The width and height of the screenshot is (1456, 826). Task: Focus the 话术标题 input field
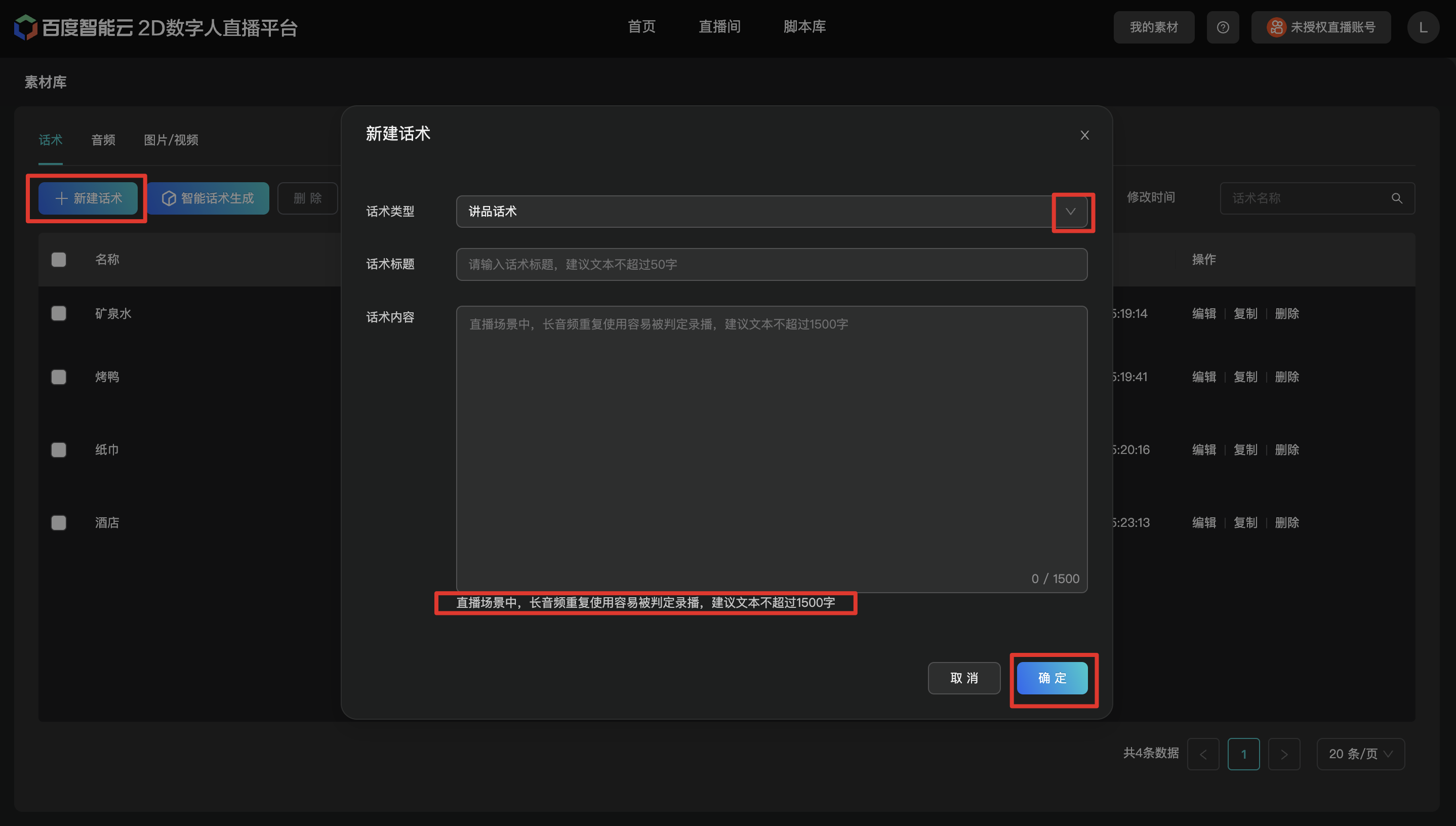pos(772,264)
